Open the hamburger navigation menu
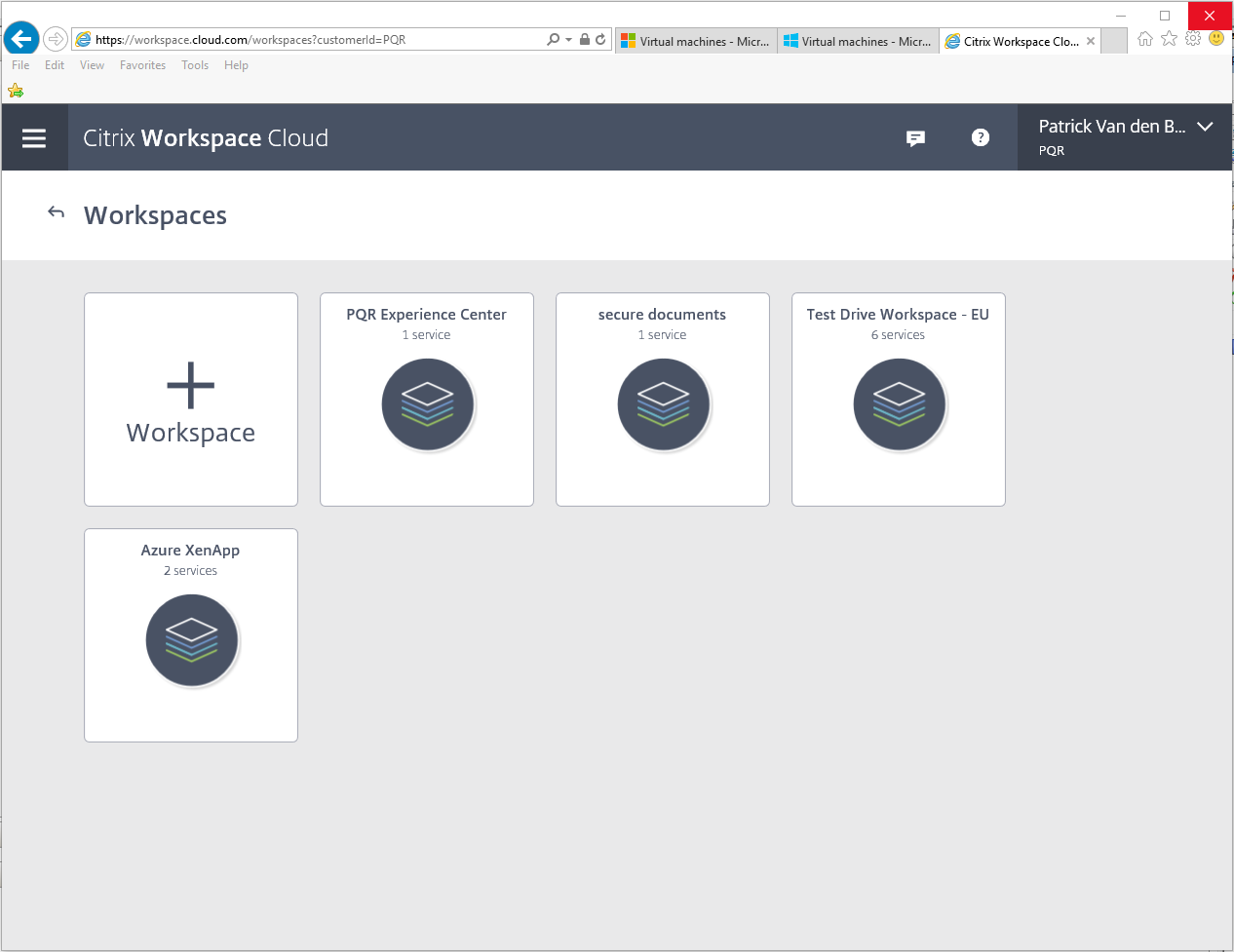Screen dimensions: 1234x952 click(x=34, y=138)
